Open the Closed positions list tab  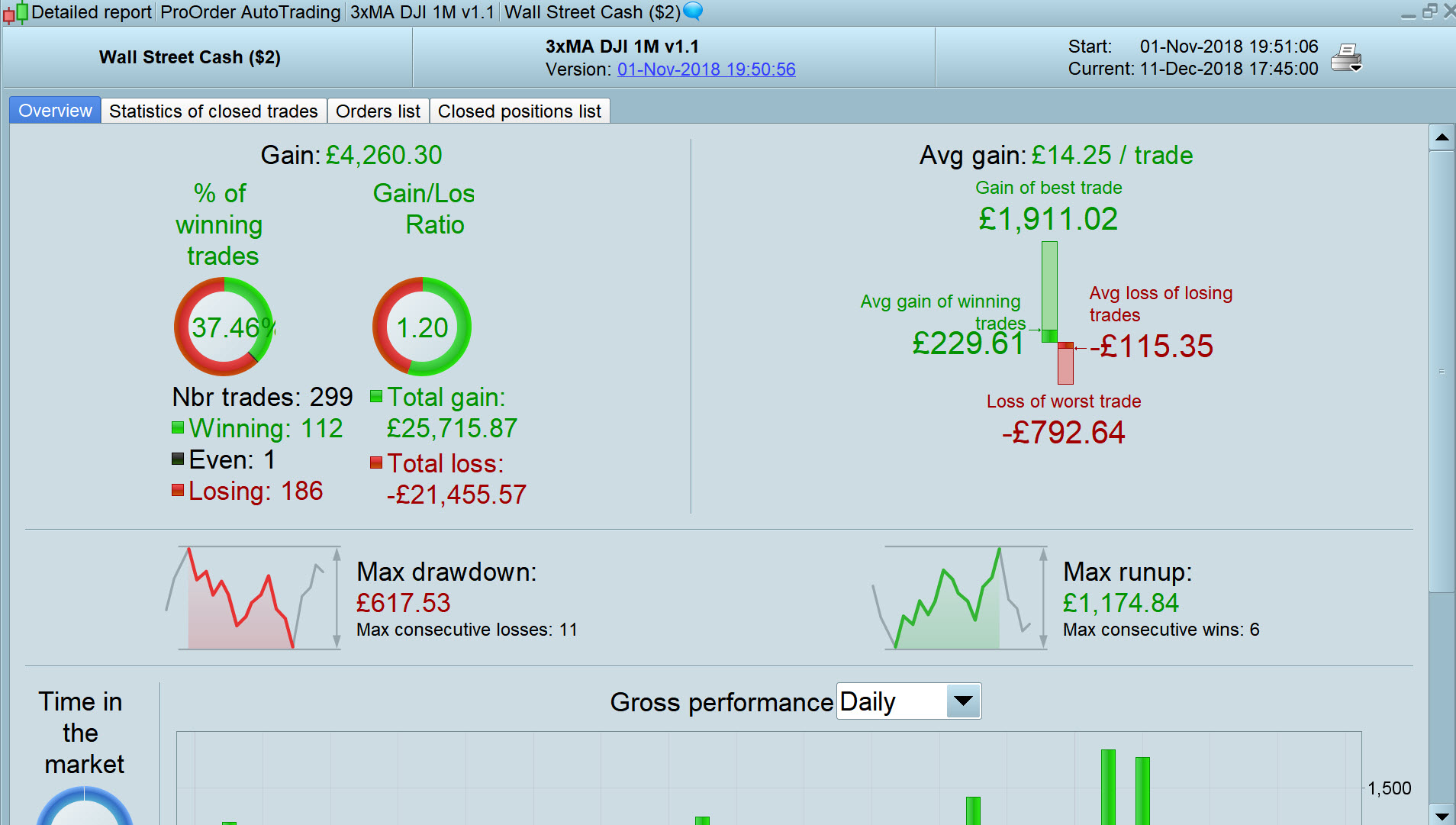[520, 111]
